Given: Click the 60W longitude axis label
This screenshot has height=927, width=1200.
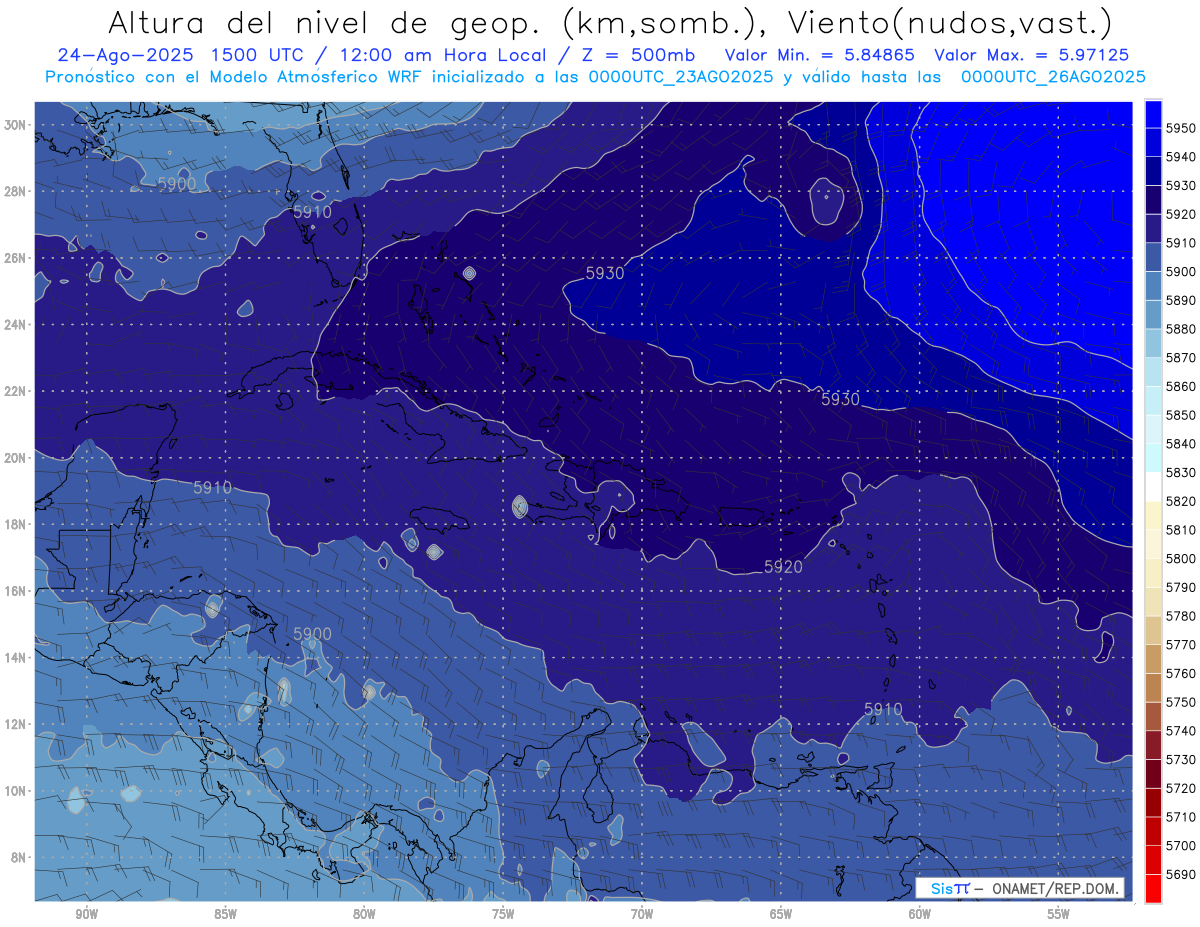Looking at the screenshot, I should (x=920, y=914).
